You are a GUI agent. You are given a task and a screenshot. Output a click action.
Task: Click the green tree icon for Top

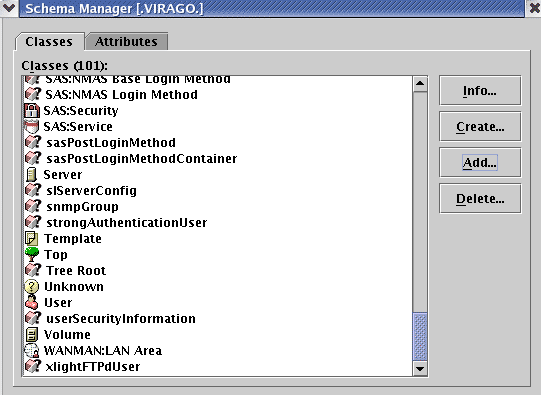pyautogui.click(x=32, y=255)
